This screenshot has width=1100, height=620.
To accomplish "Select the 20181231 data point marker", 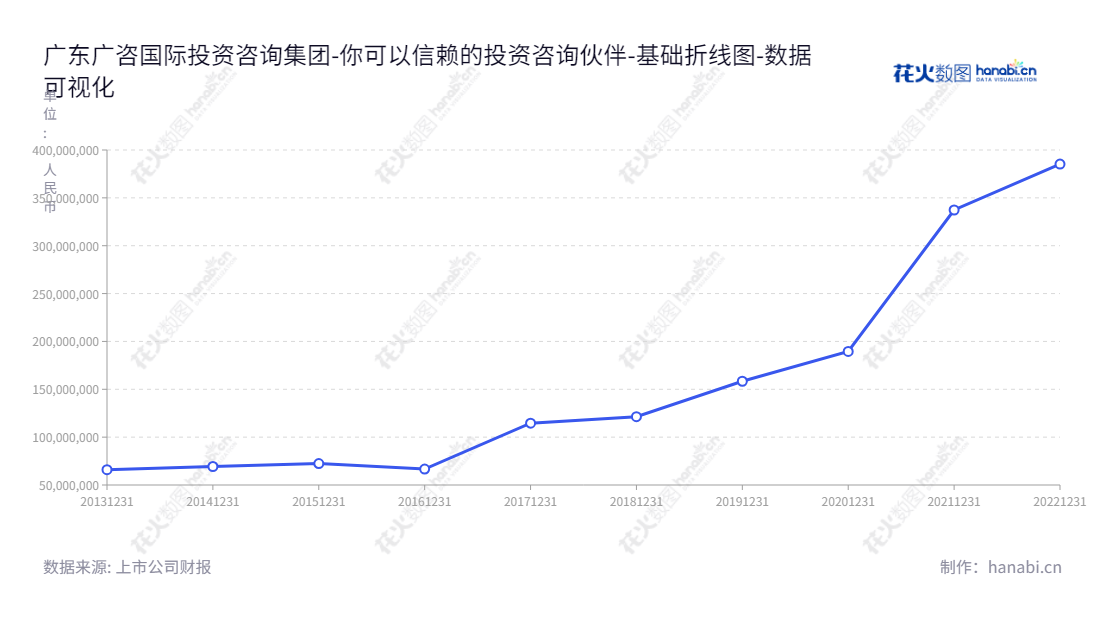I will (636, 417).
